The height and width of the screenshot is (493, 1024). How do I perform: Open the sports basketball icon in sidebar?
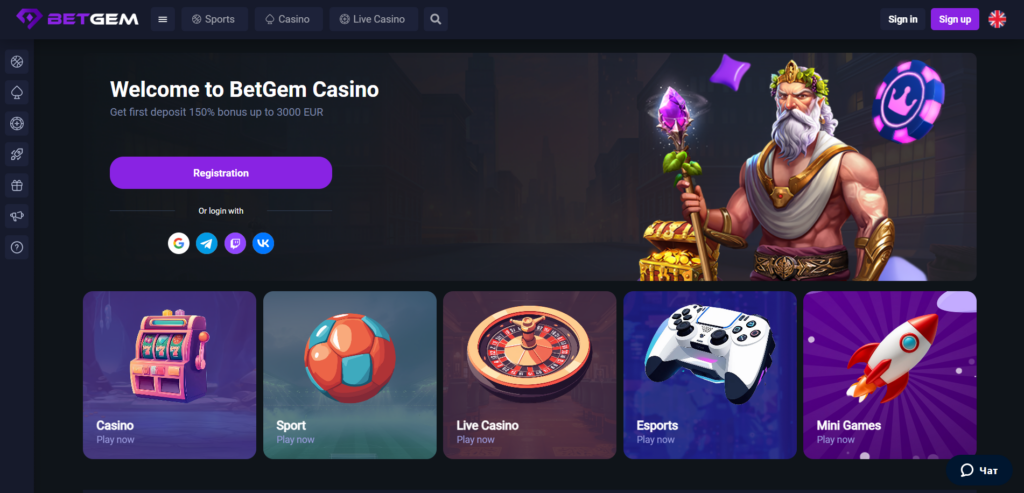[x=16, y=62]
